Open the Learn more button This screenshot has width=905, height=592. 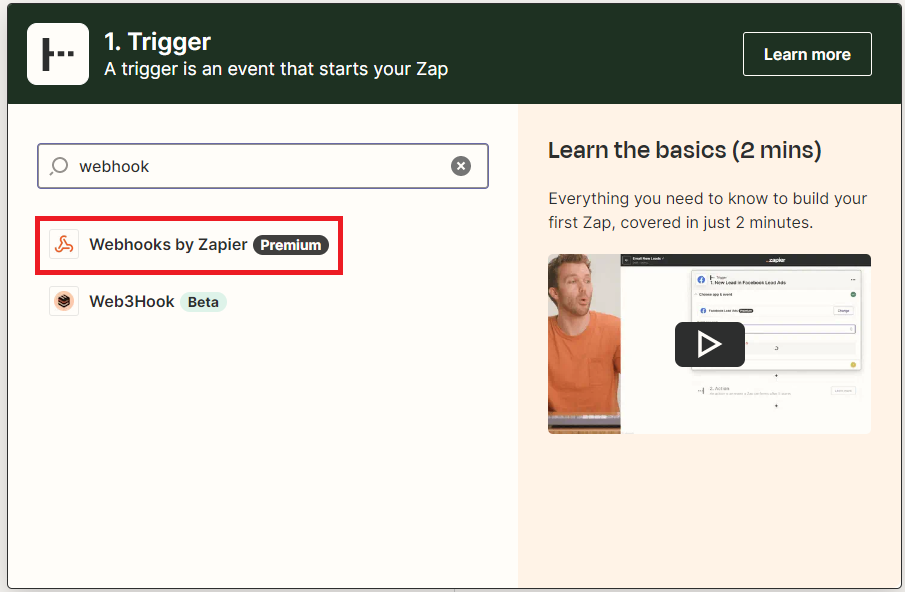[x=807, y=54]
